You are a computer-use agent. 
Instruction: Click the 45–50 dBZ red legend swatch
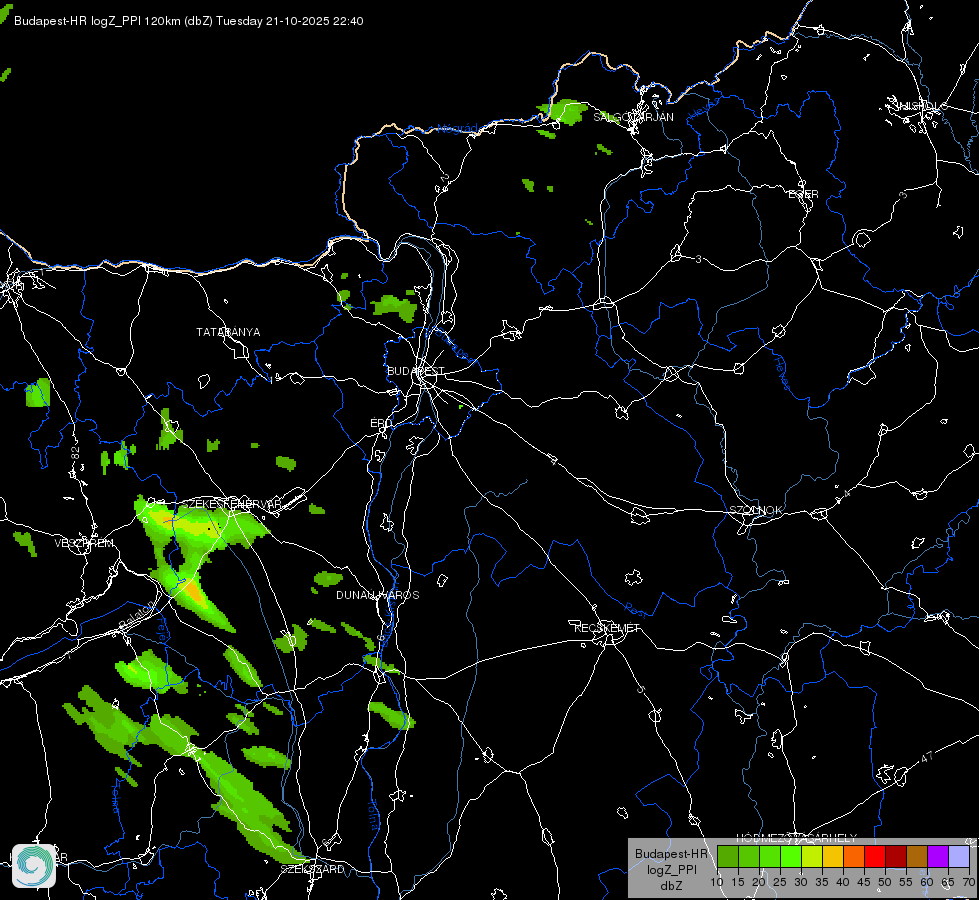(x=875, y=856)
